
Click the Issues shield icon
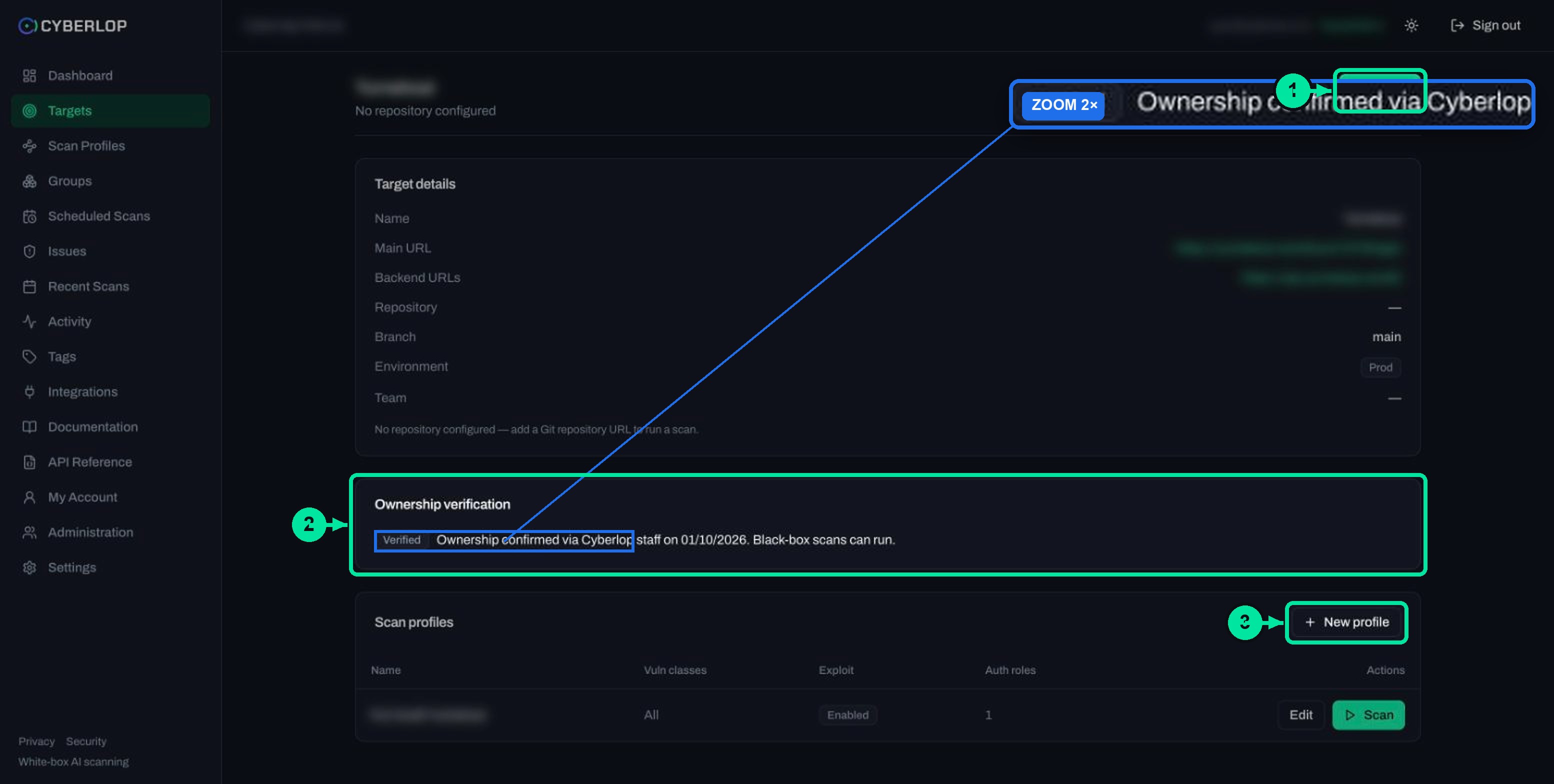(29, 251)
